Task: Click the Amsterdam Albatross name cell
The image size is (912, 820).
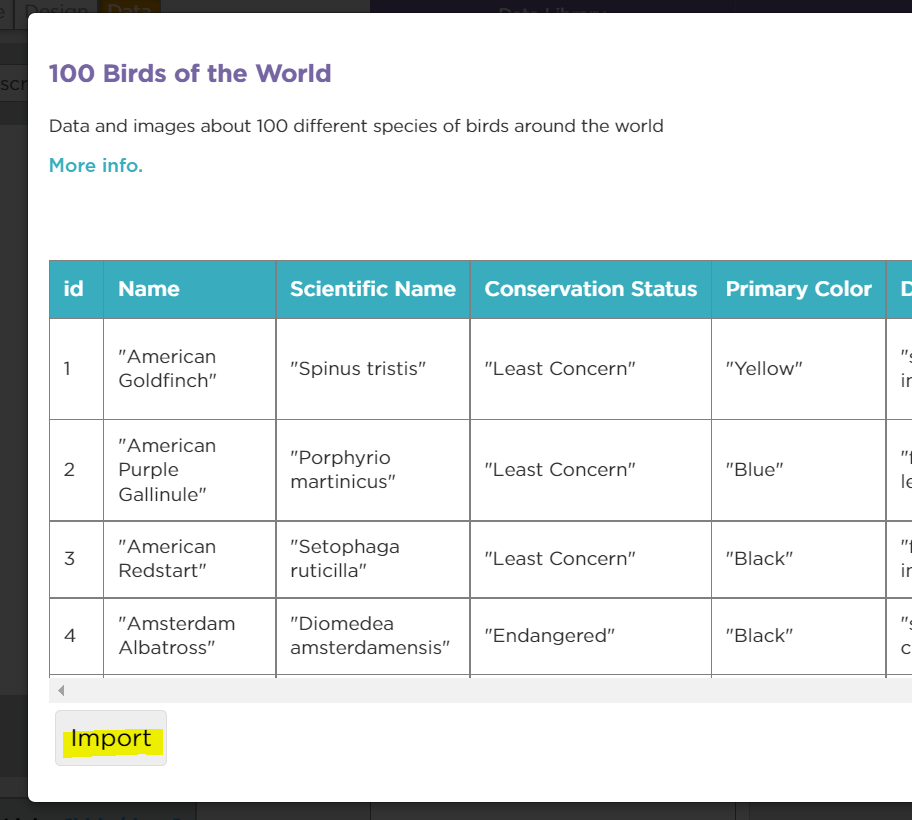Action: tap(177, 636)
